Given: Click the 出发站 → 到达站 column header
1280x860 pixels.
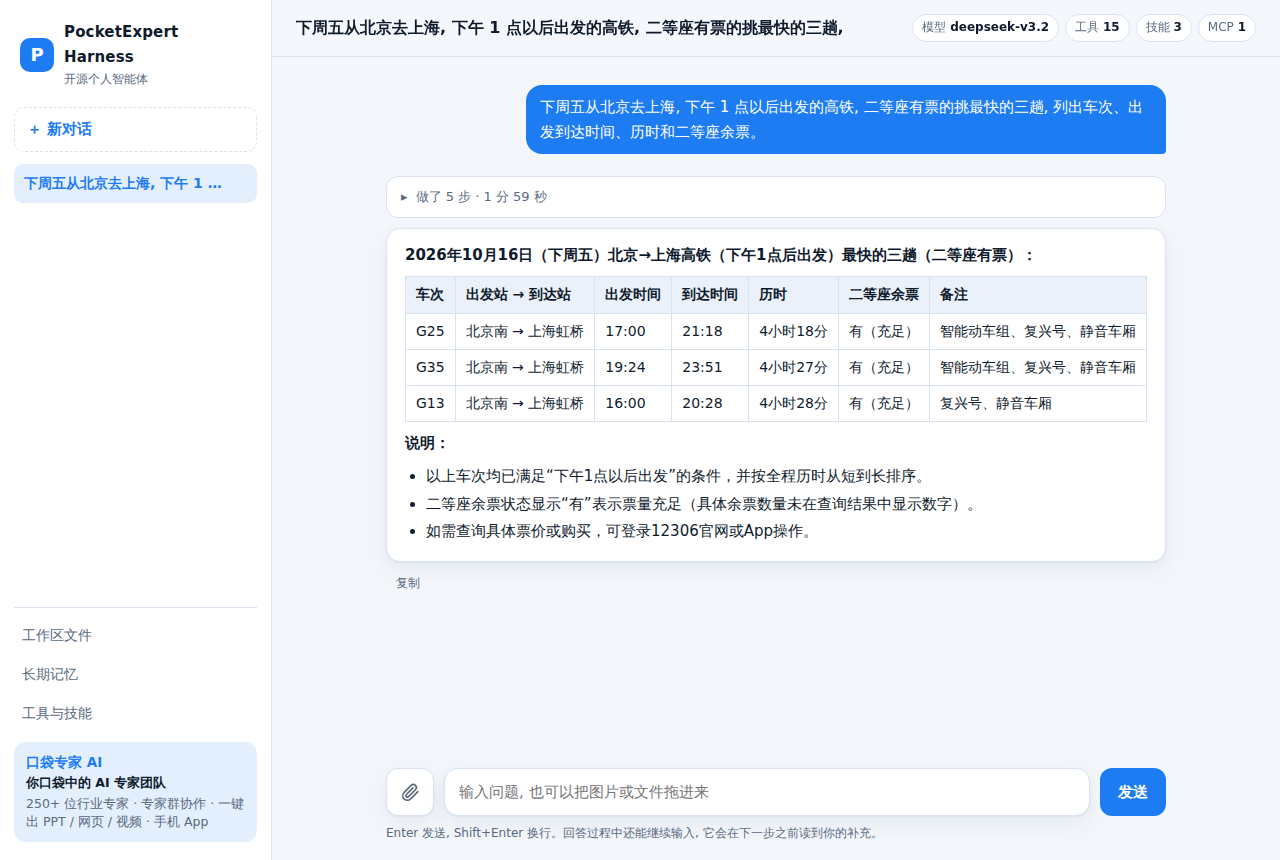Looking at the screenshot, I should 525,295.
